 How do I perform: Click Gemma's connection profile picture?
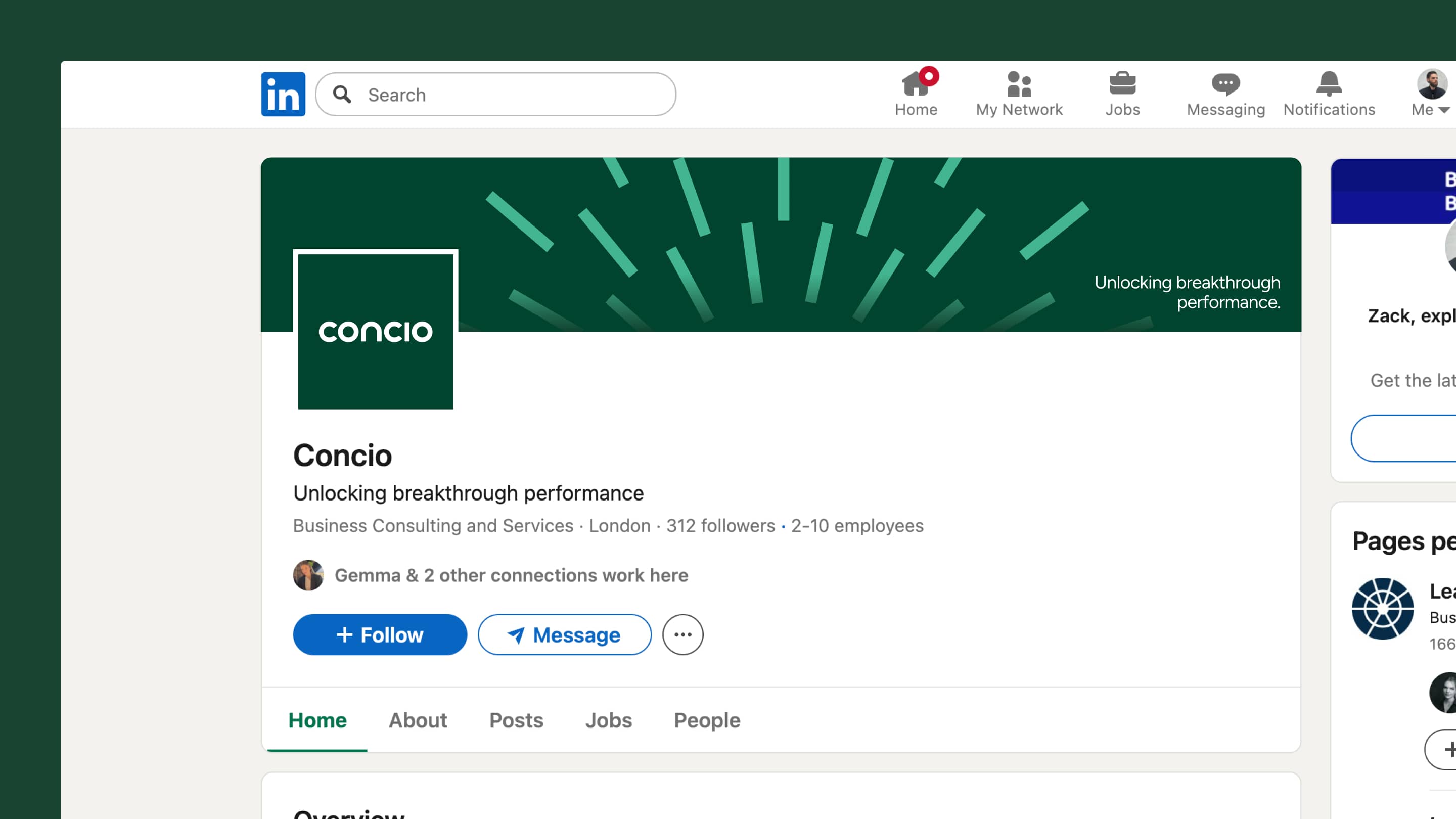tap(308, 575)
